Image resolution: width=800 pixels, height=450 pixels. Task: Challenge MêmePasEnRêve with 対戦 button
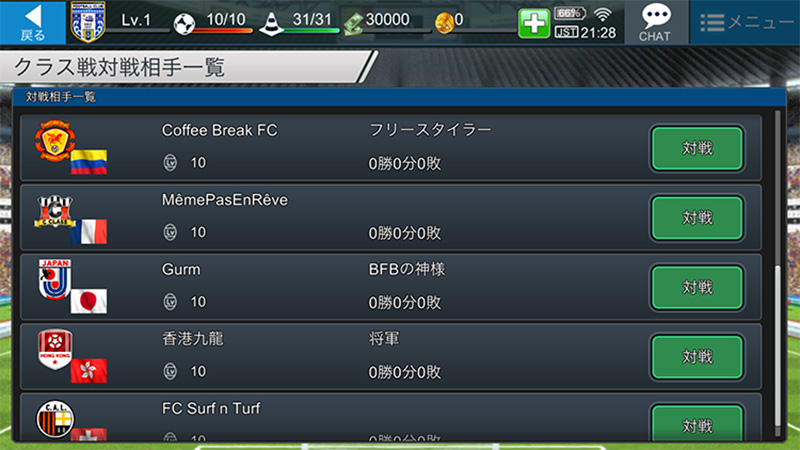[697, 218]
